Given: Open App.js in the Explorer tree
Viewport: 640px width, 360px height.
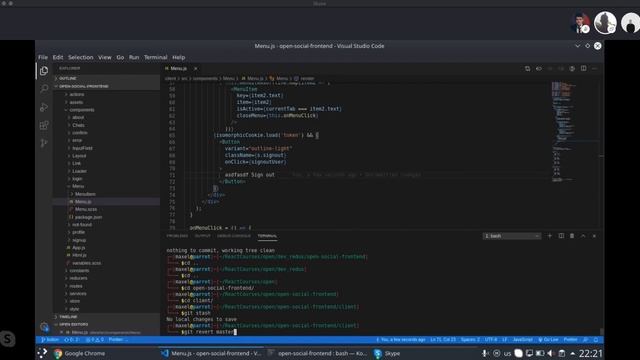Looking at the screenshot, I should coord(78,248).
